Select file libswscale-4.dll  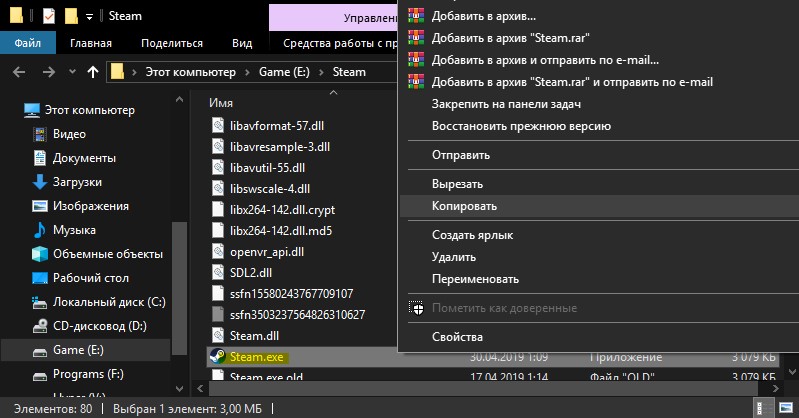270,189
